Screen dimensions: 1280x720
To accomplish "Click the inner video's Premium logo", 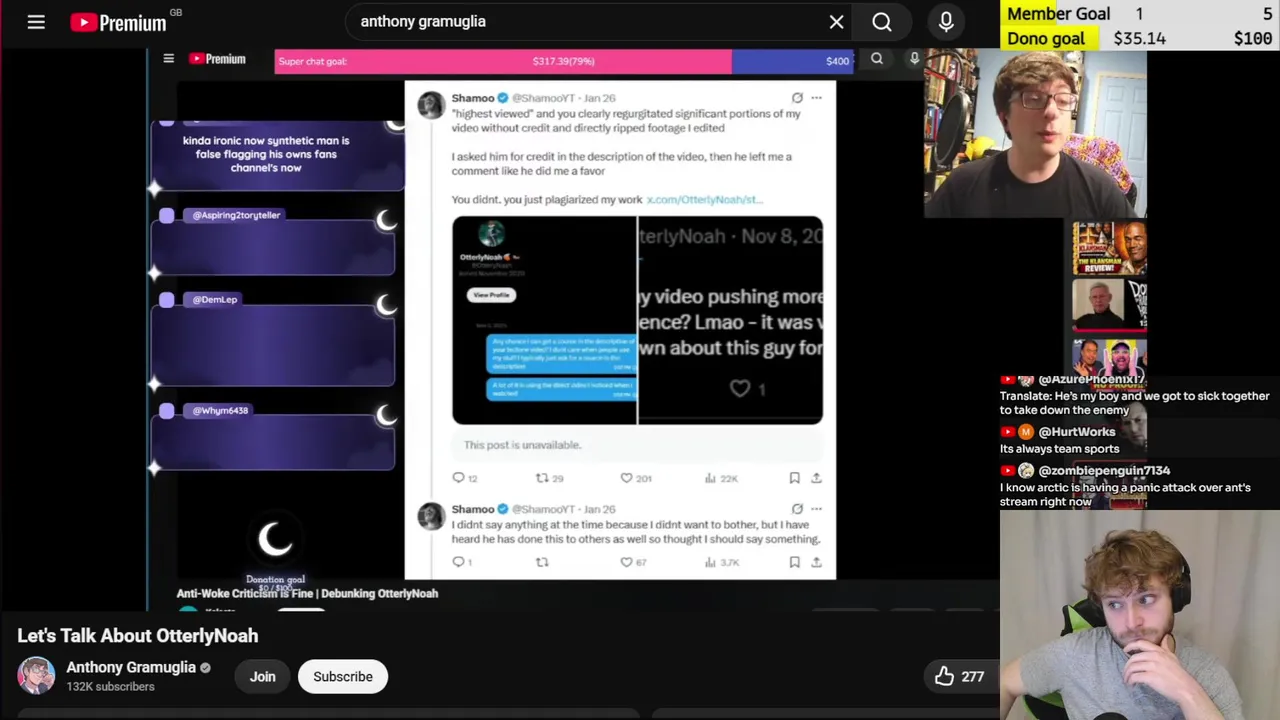I will [217, 59].
